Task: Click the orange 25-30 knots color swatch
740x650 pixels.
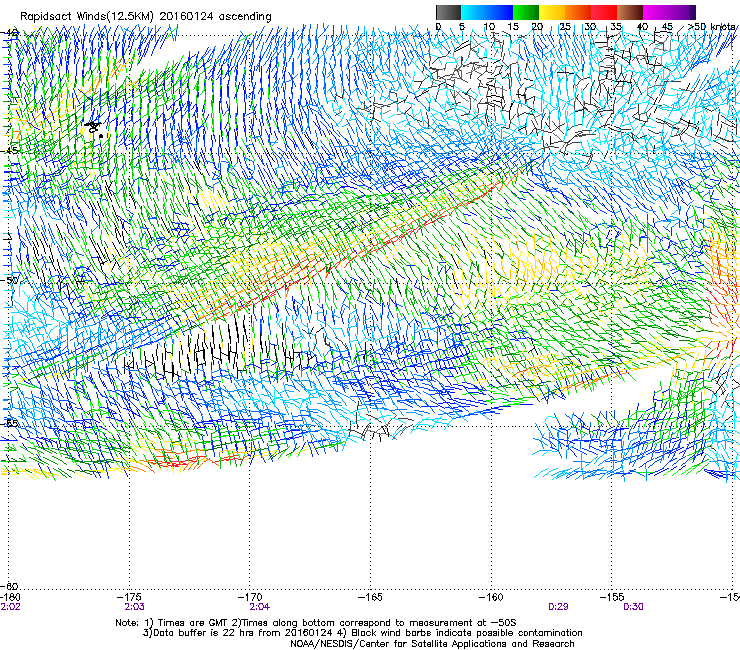Action: [578, 12]
